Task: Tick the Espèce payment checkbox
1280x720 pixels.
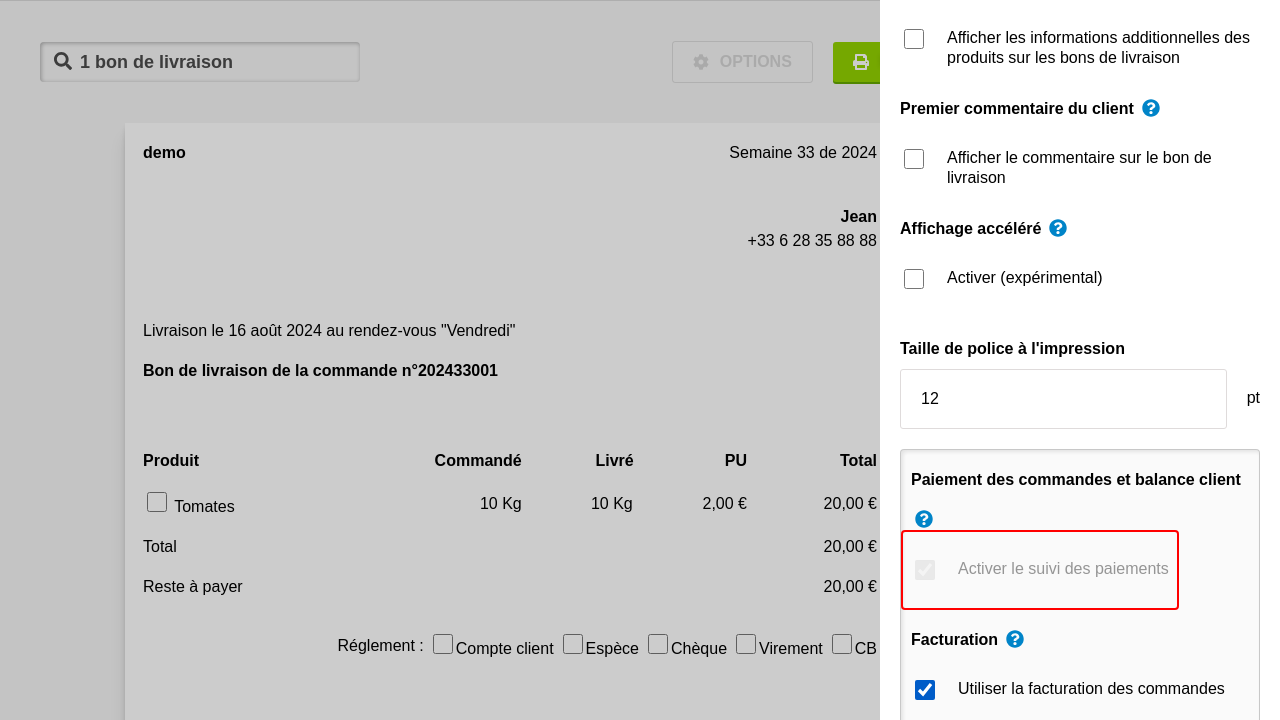Action: click(573, 644)
